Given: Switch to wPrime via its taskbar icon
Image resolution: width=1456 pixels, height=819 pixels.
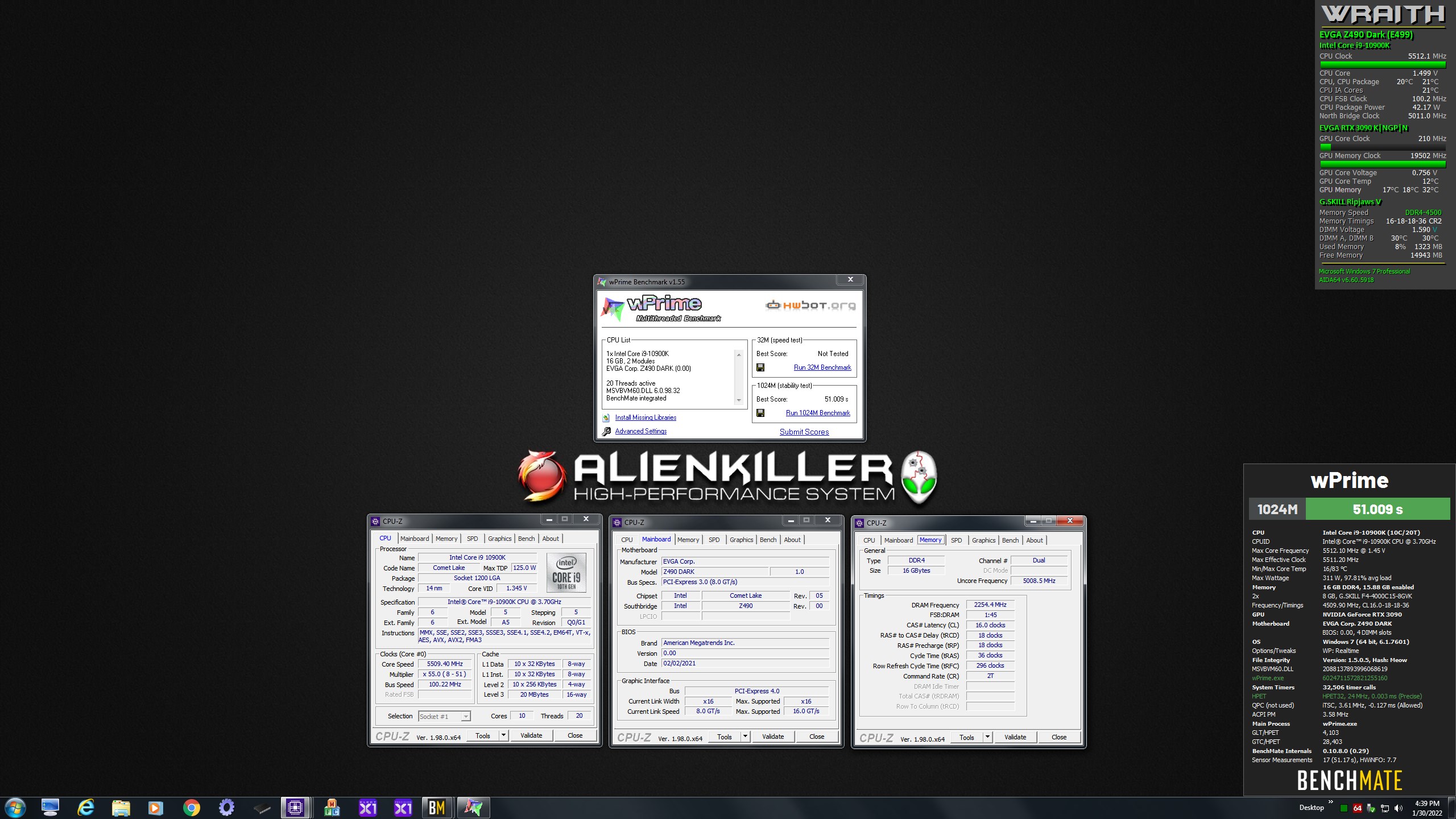Looking at the screenshot, I should coord(473,808).
